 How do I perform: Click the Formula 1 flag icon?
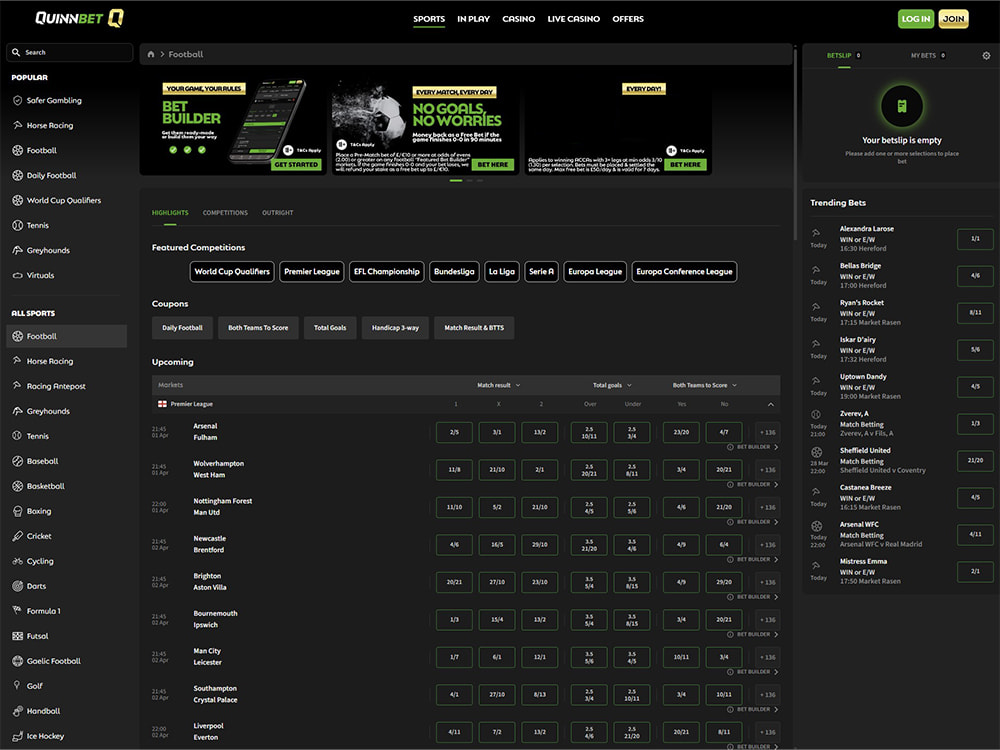coord(17,611)
